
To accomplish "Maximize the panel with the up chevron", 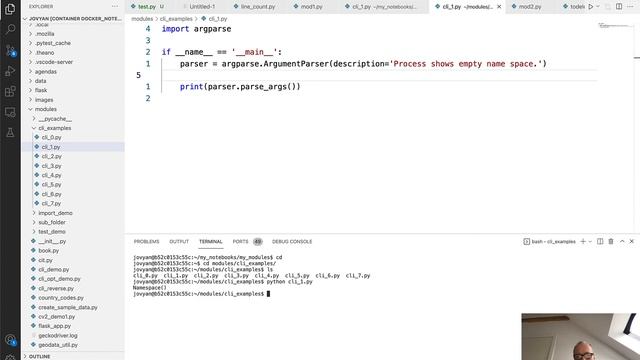I will point(622,241).
